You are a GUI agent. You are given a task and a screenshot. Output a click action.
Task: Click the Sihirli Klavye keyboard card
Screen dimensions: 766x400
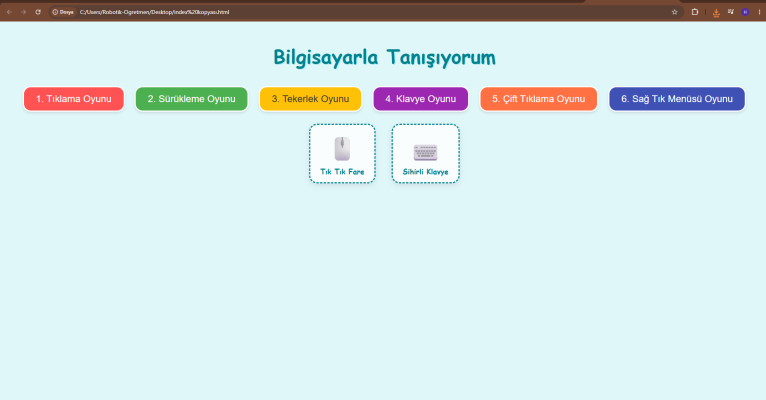pyautogui.click(x=426, y=153)
